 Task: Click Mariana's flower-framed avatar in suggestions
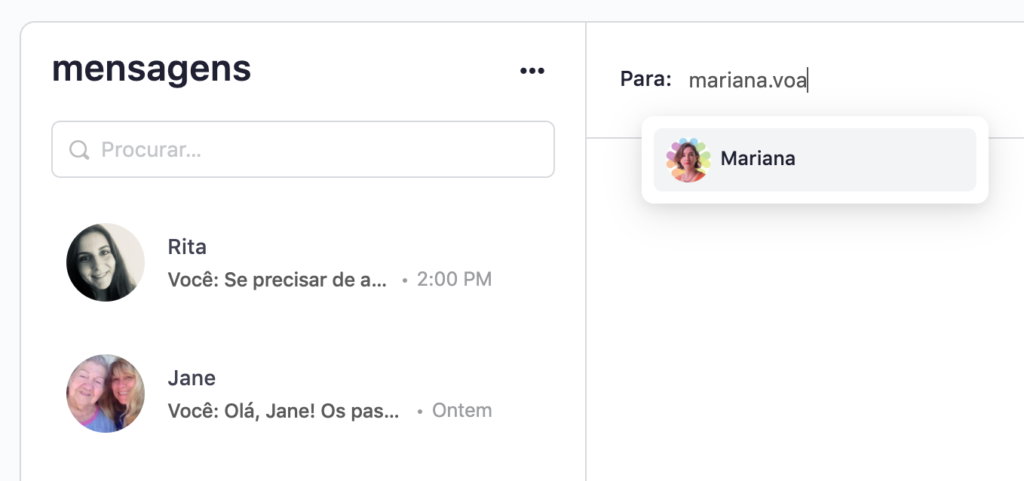click(x=688, y=159)
